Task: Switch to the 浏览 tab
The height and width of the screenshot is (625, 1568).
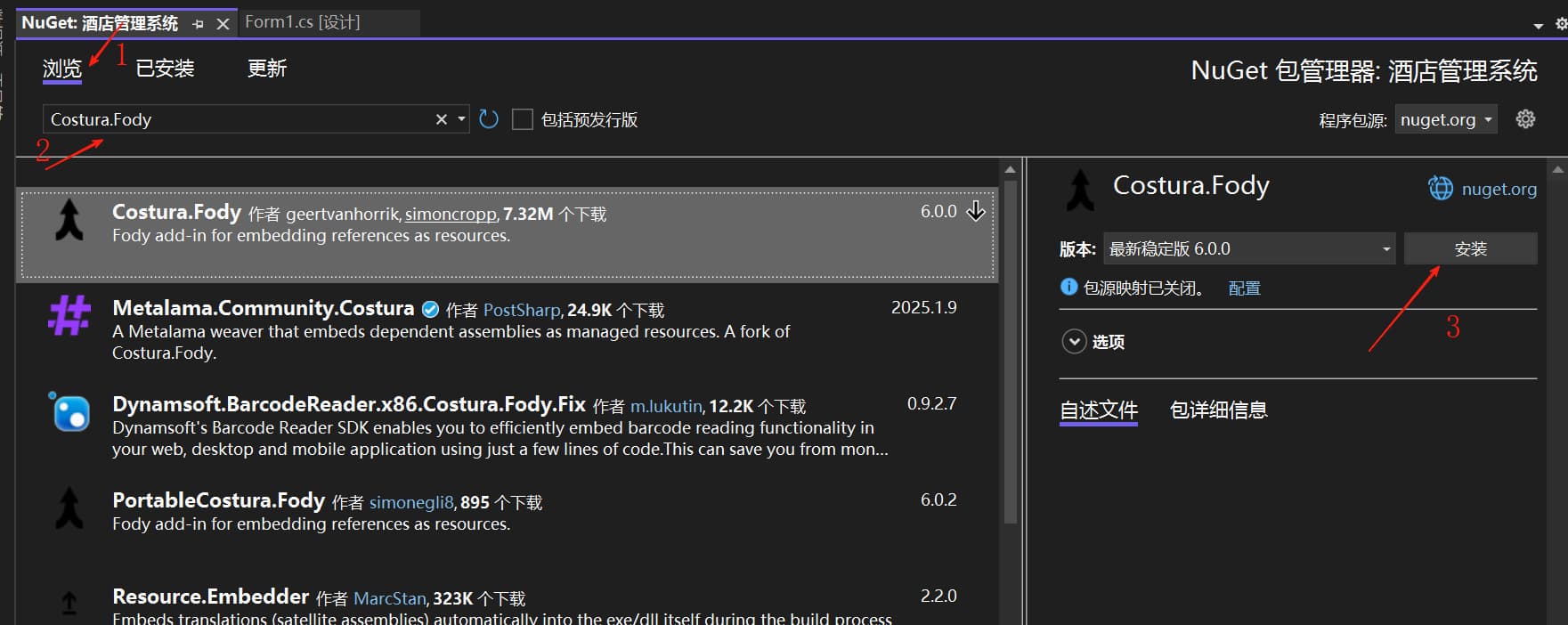Action: pyautogui.click(x=62, y=69)
